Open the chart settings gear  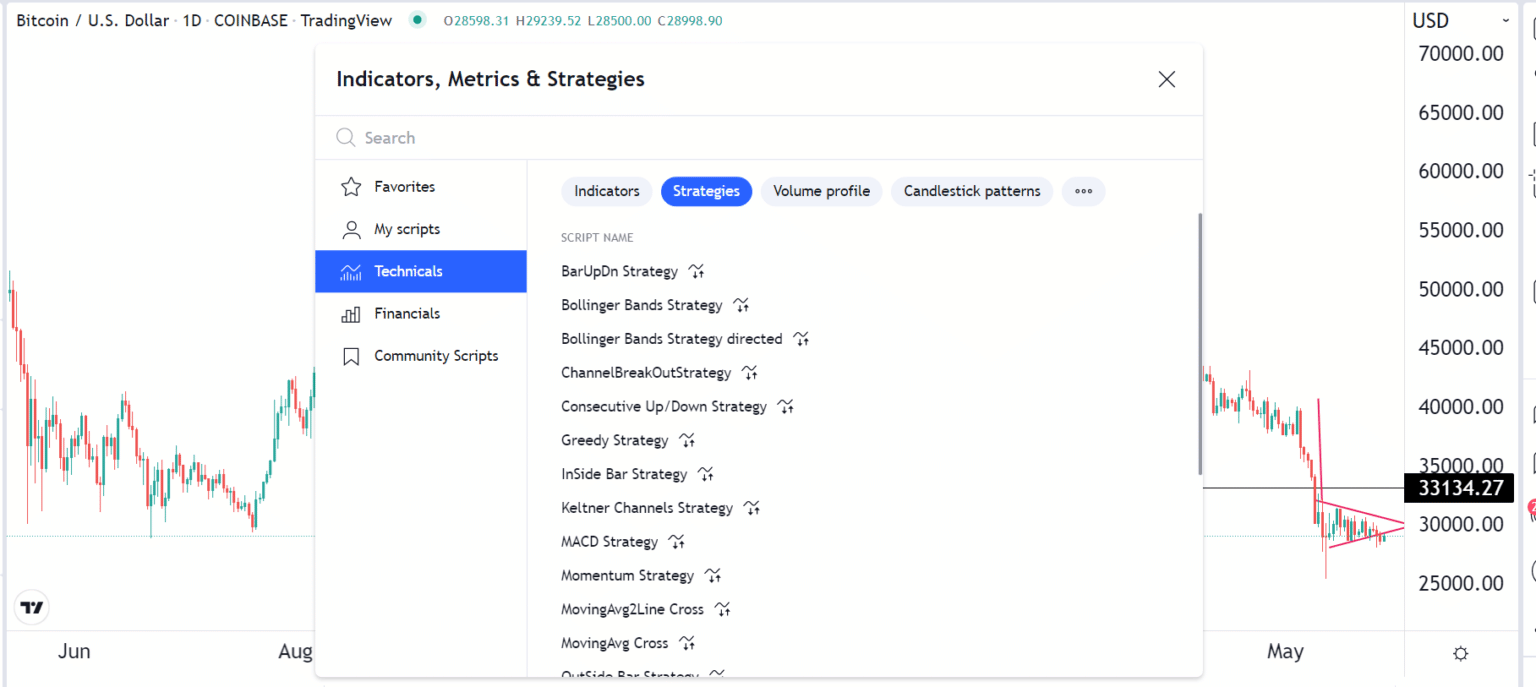pyautogui.click(x=1460, y=652)
